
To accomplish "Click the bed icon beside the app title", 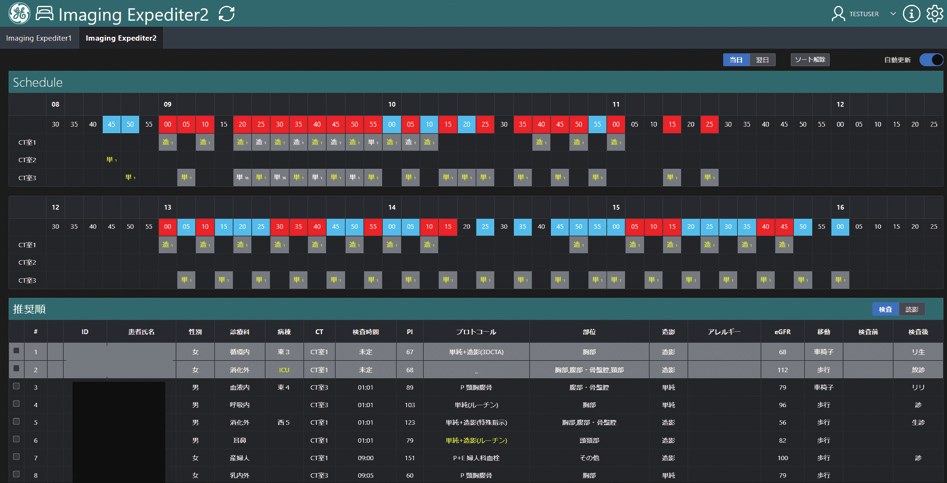I will click(x=45, y=14).
